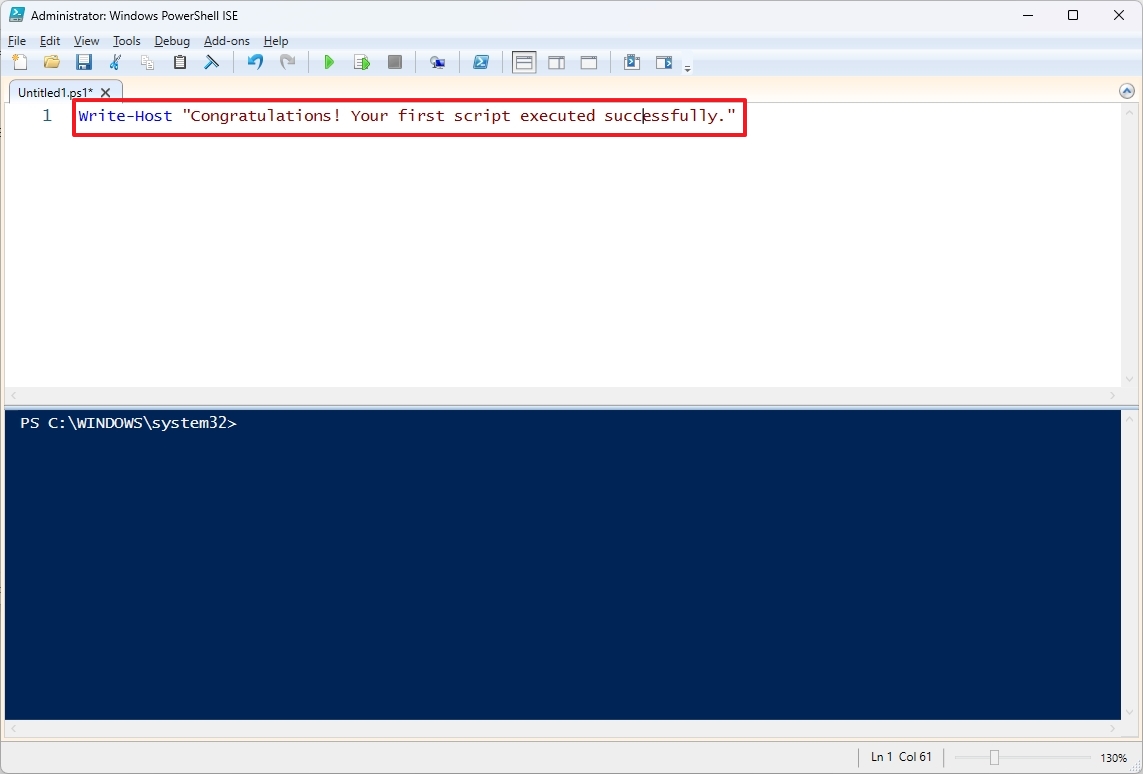1143x774 pixels.
Task: Click the console prompt PS C:\WINDOWS\system32>
Action: [x=128, y=423]
